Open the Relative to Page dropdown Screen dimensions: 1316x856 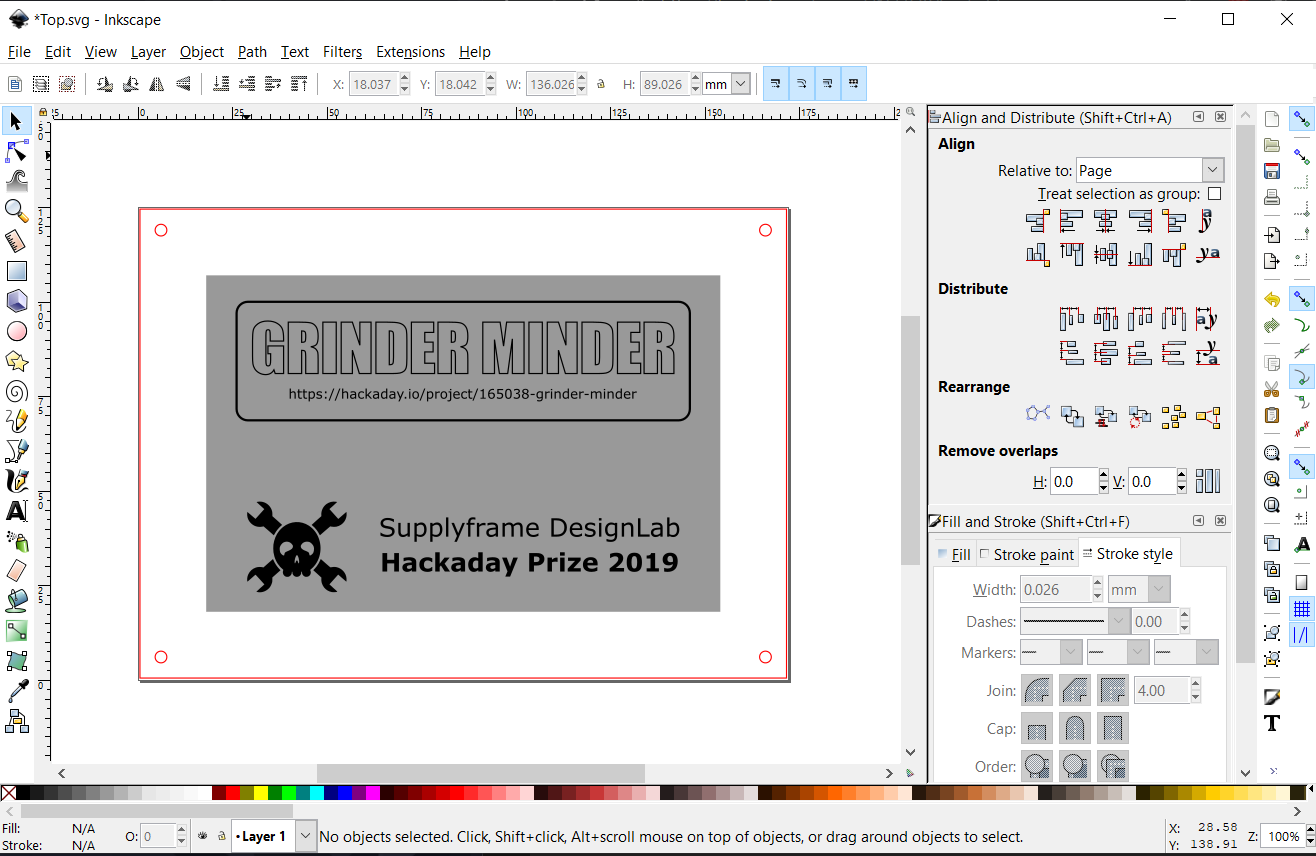(x=1150, y=171)
